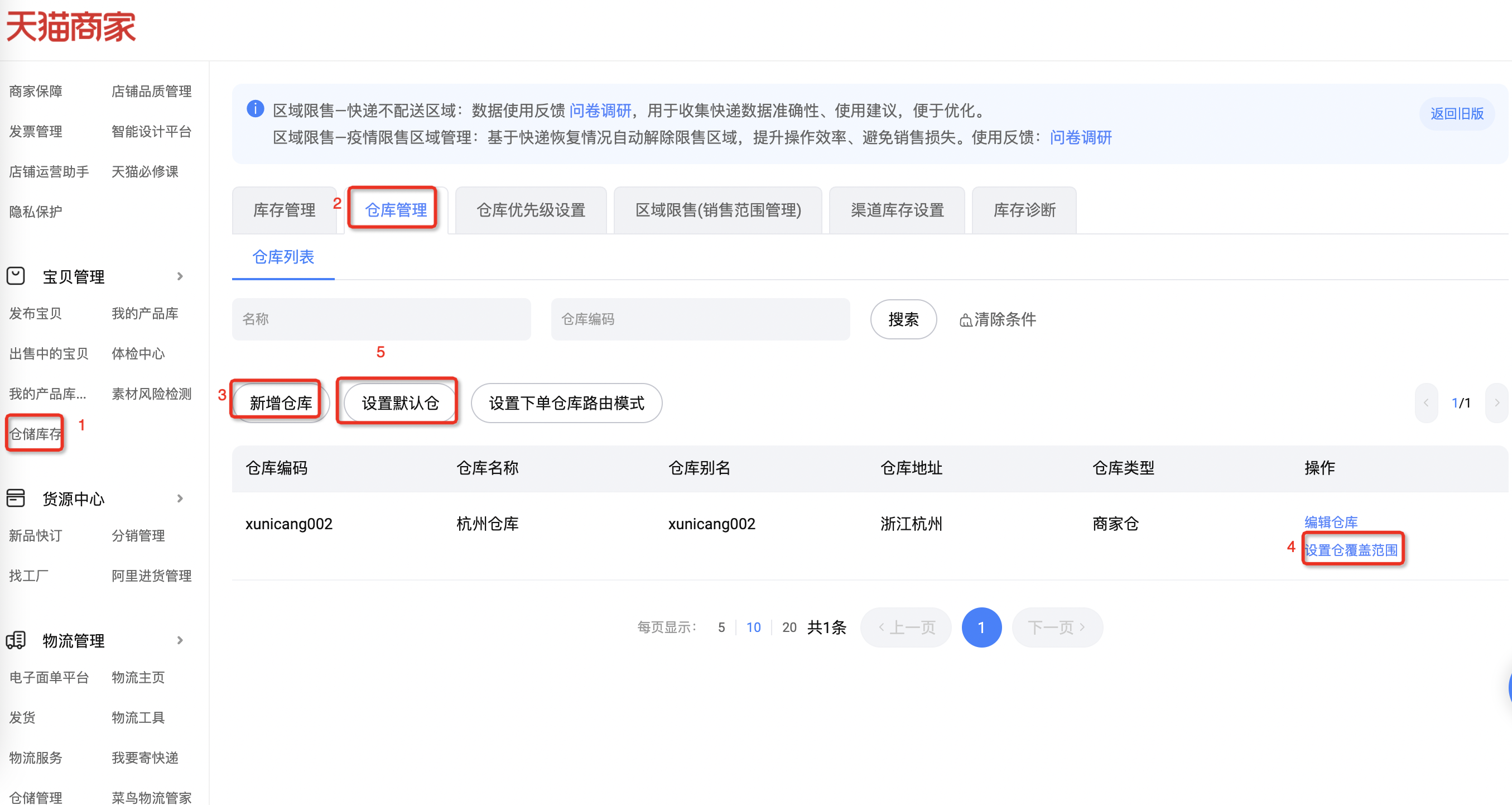The width and height of the screenshot is (1512, 805).
Task: Go to next page arrow beside 1/1
Action: click(x=1497, y=403)
